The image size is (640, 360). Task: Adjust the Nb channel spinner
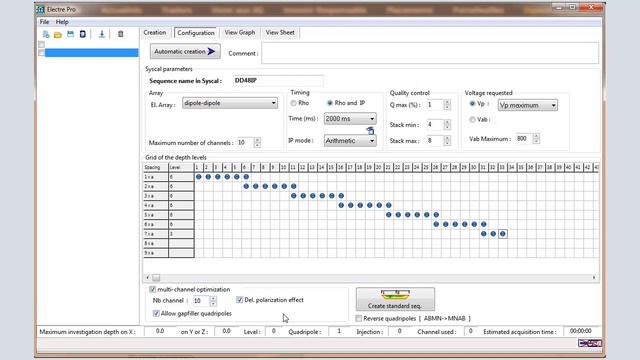click(213, 301)
